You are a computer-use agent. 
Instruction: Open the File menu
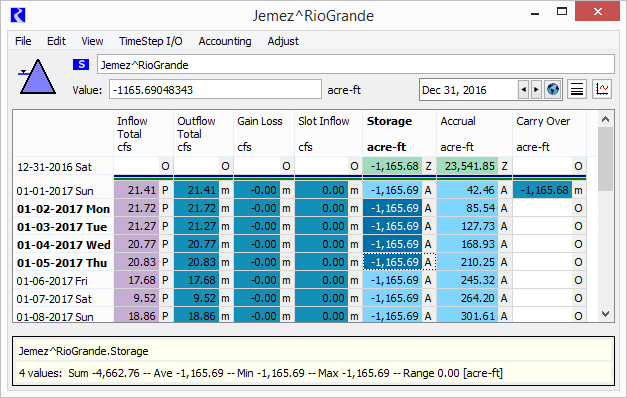(23, 41)
